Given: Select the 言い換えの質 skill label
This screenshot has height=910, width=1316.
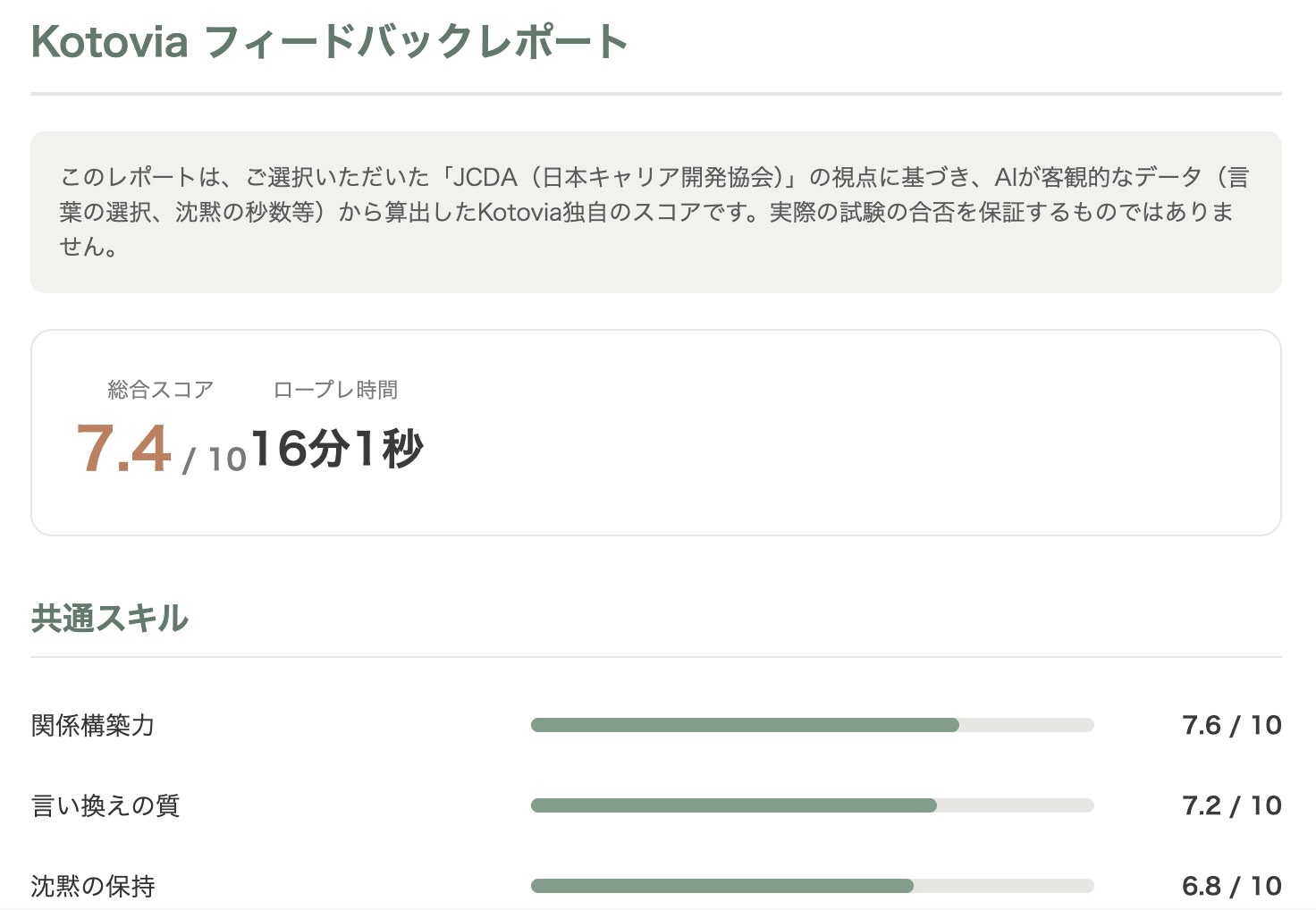Looking at the screenshot, I should [x=105, y=805].
